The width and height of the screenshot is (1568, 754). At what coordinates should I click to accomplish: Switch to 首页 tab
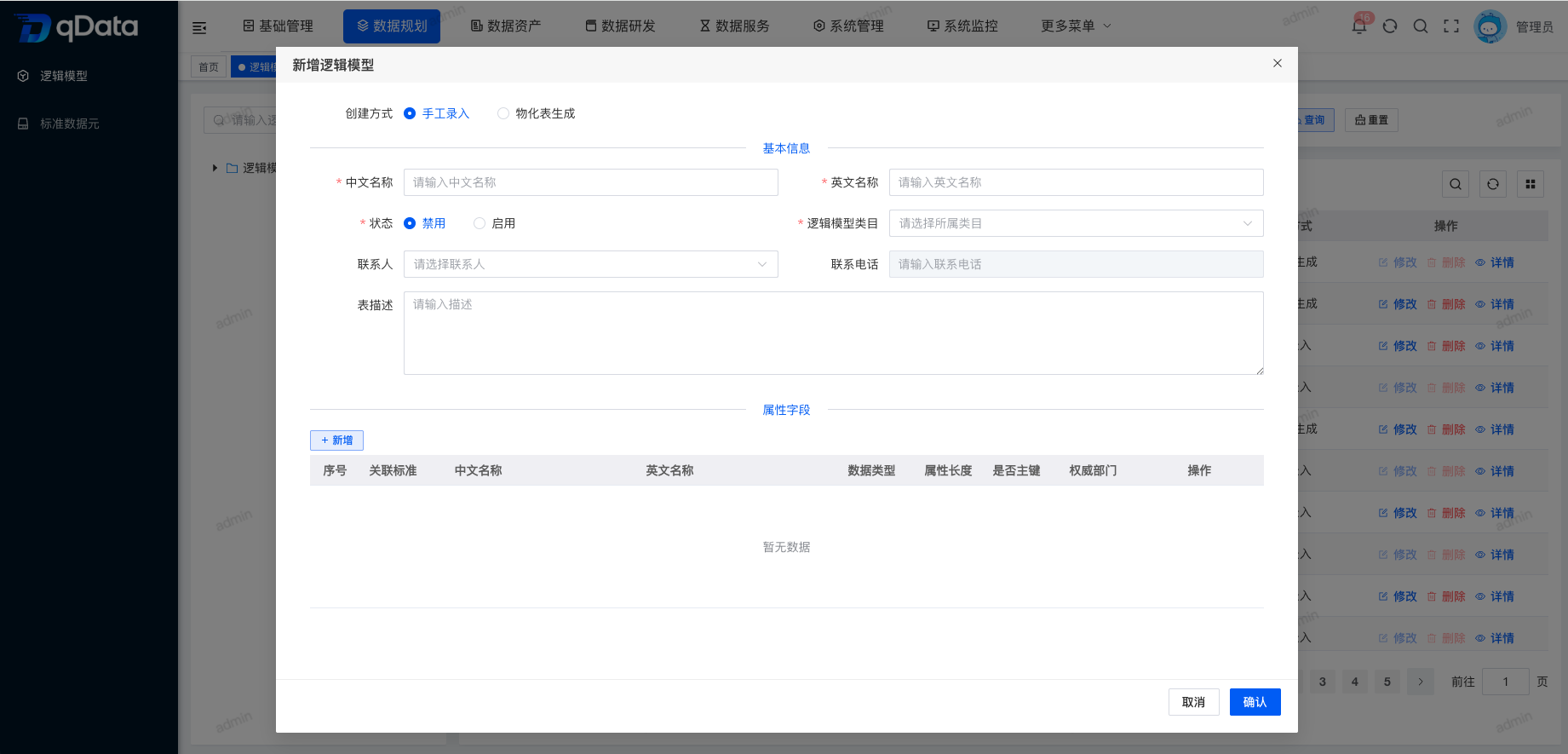209,67
